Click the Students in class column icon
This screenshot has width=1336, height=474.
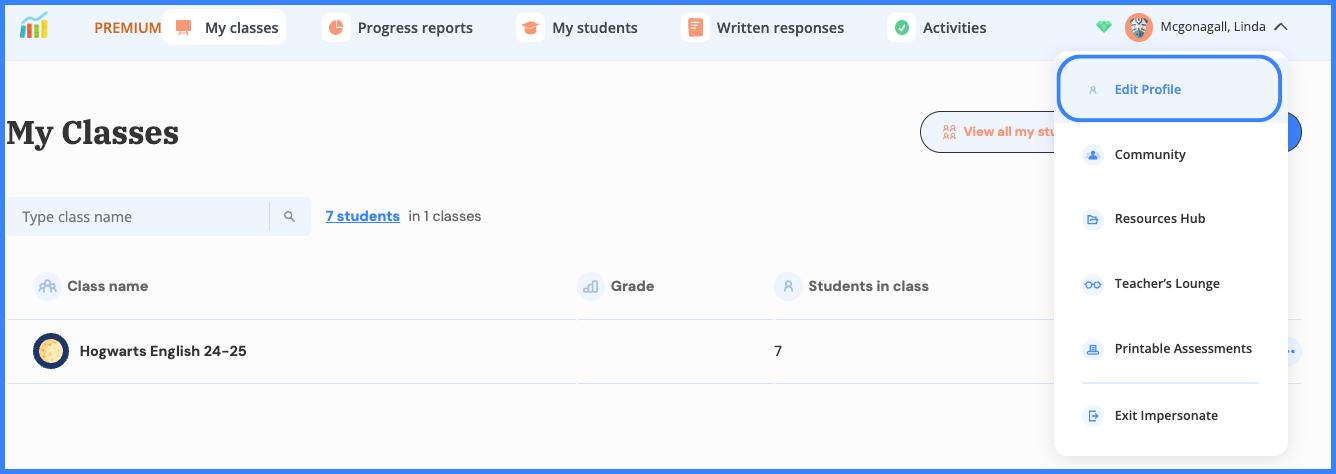coord(788,287)
